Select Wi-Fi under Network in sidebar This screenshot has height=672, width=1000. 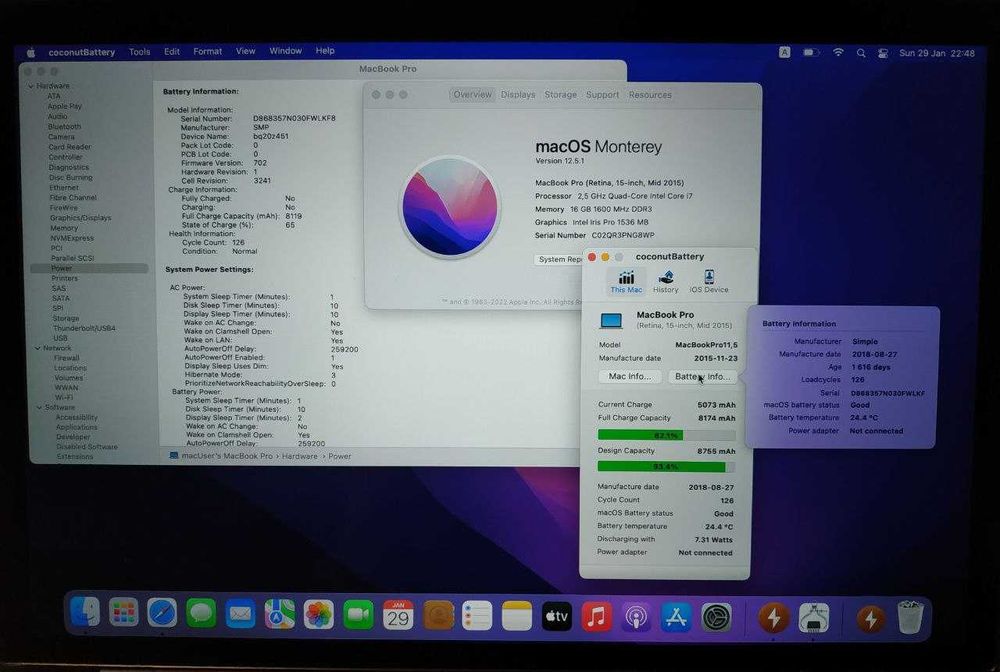coord(64,397)
